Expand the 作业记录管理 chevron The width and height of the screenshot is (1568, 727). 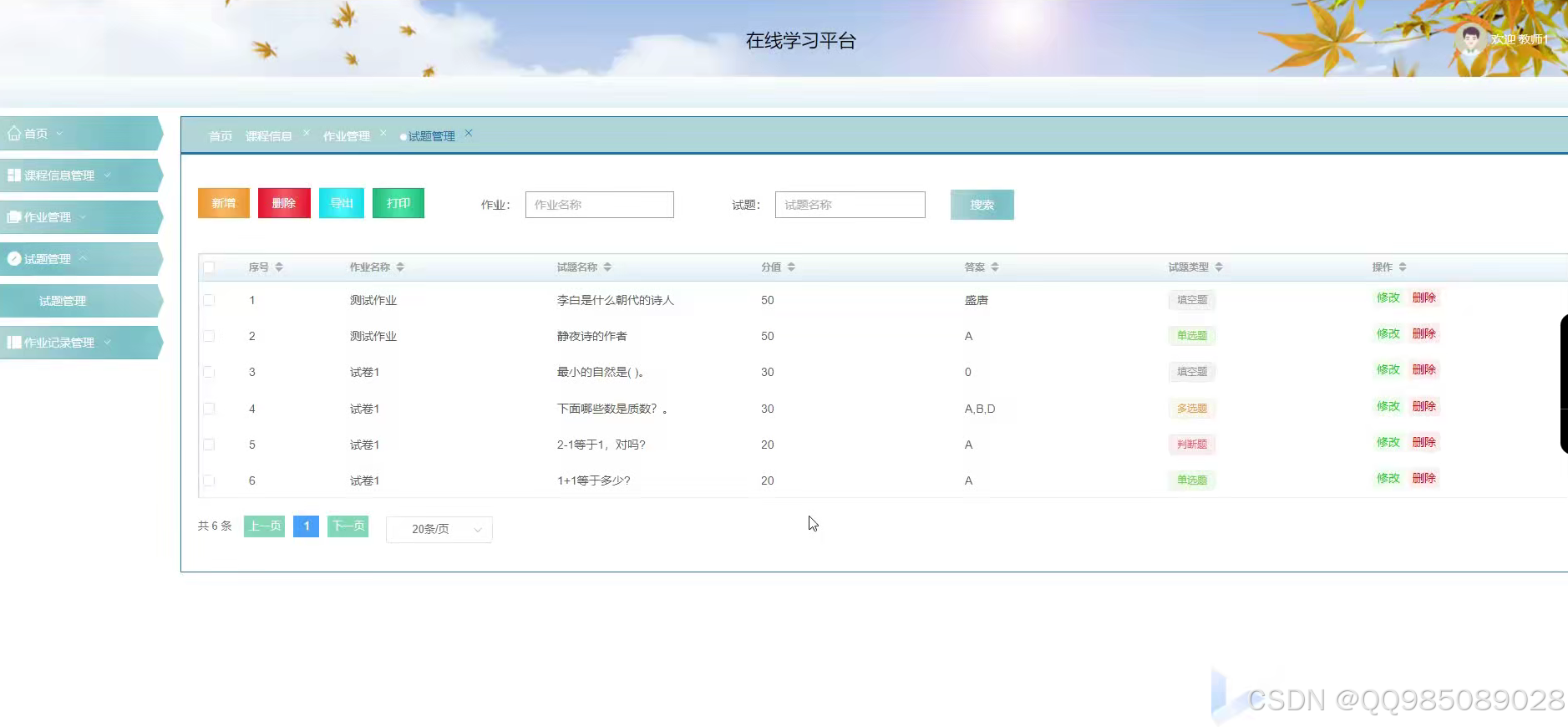click(x=107, y=342)
